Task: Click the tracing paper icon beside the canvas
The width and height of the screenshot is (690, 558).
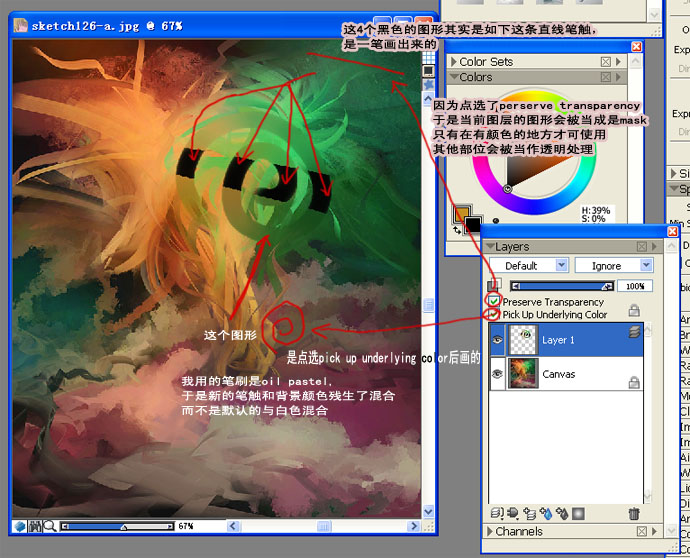Action: click(428, 70)
